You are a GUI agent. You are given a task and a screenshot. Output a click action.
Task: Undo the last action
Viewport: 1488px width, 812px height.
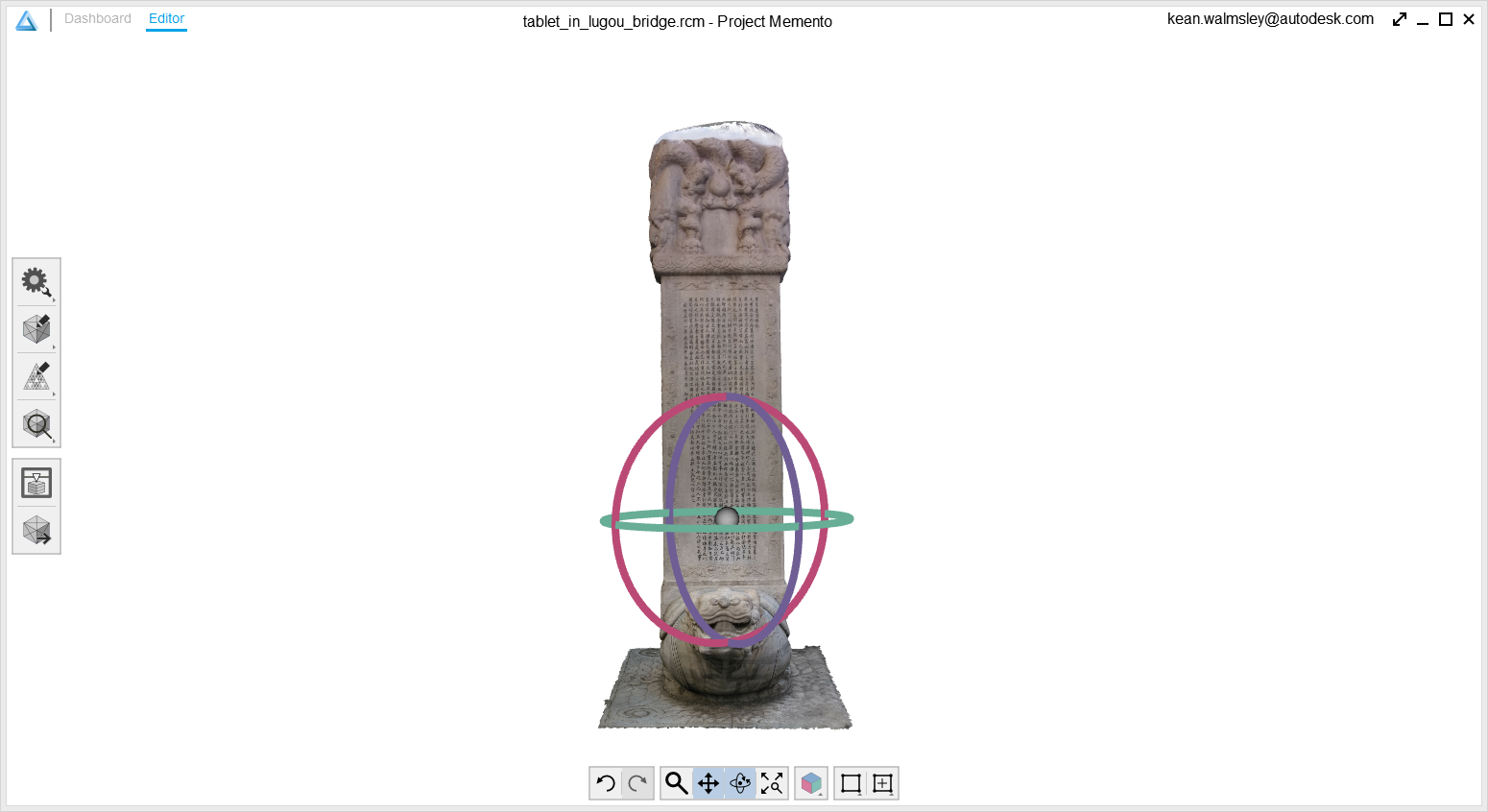606,783
